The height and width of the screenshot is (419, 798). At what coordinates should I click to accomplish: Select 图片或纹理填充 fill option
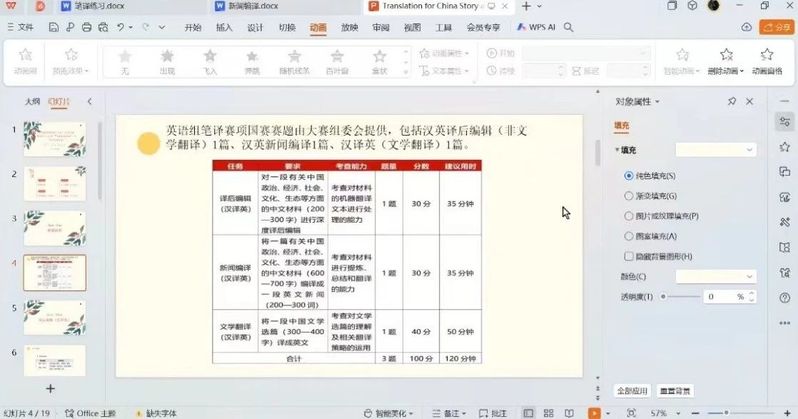pyautogui.click(x=629, y=215)
